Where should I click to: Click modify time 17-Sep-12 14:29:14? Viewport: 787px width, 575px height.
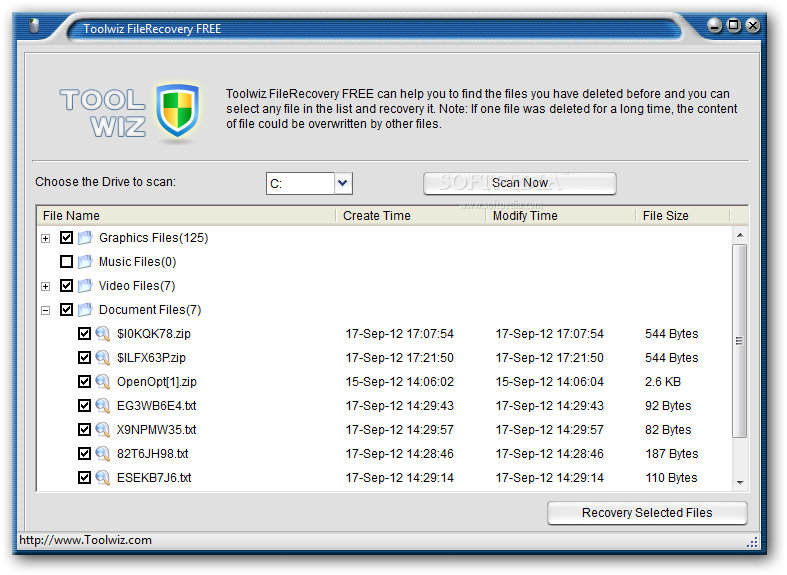[x=550, y=478]
